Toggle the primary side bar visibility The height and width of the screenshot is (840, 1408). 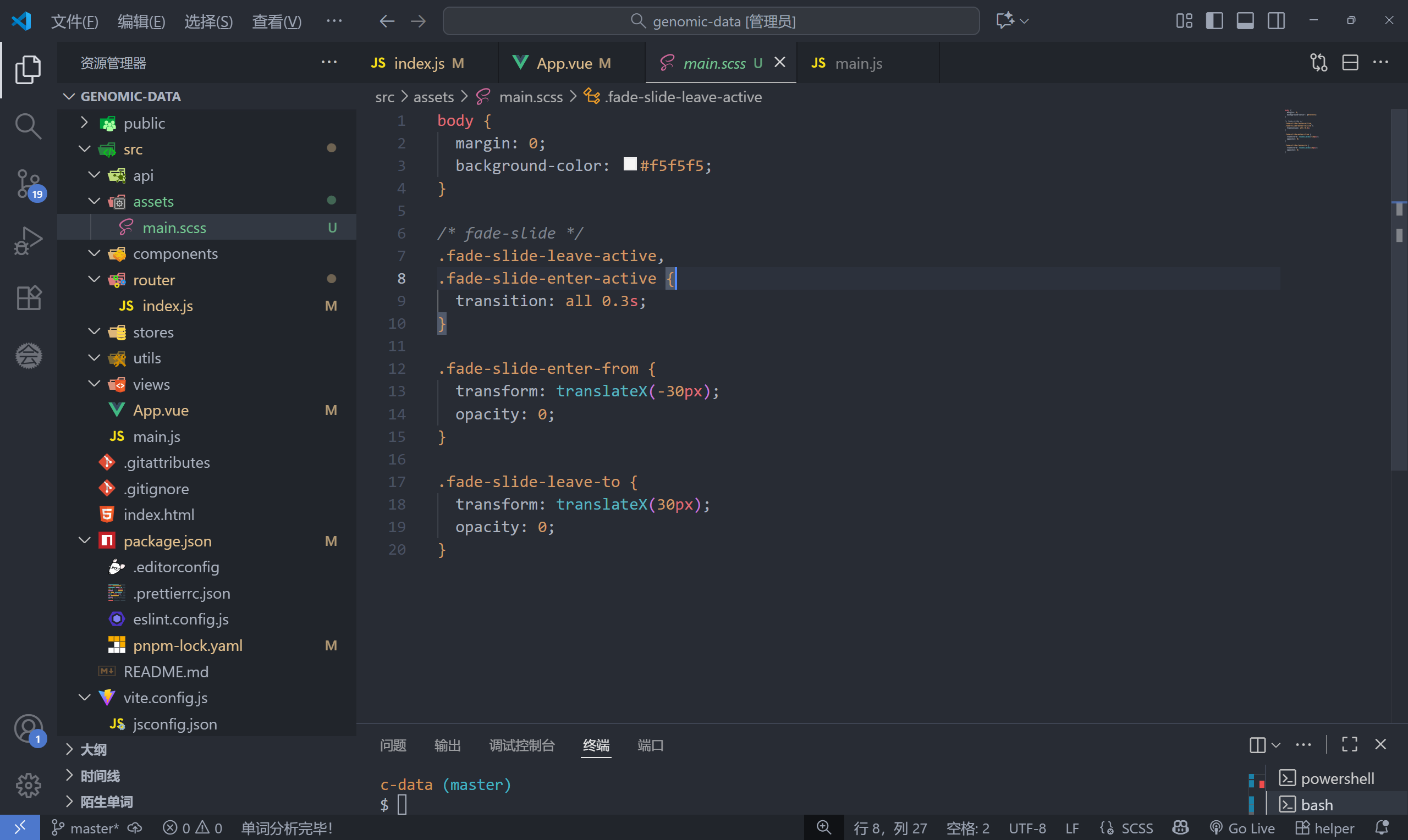[x=1214, y=21]
